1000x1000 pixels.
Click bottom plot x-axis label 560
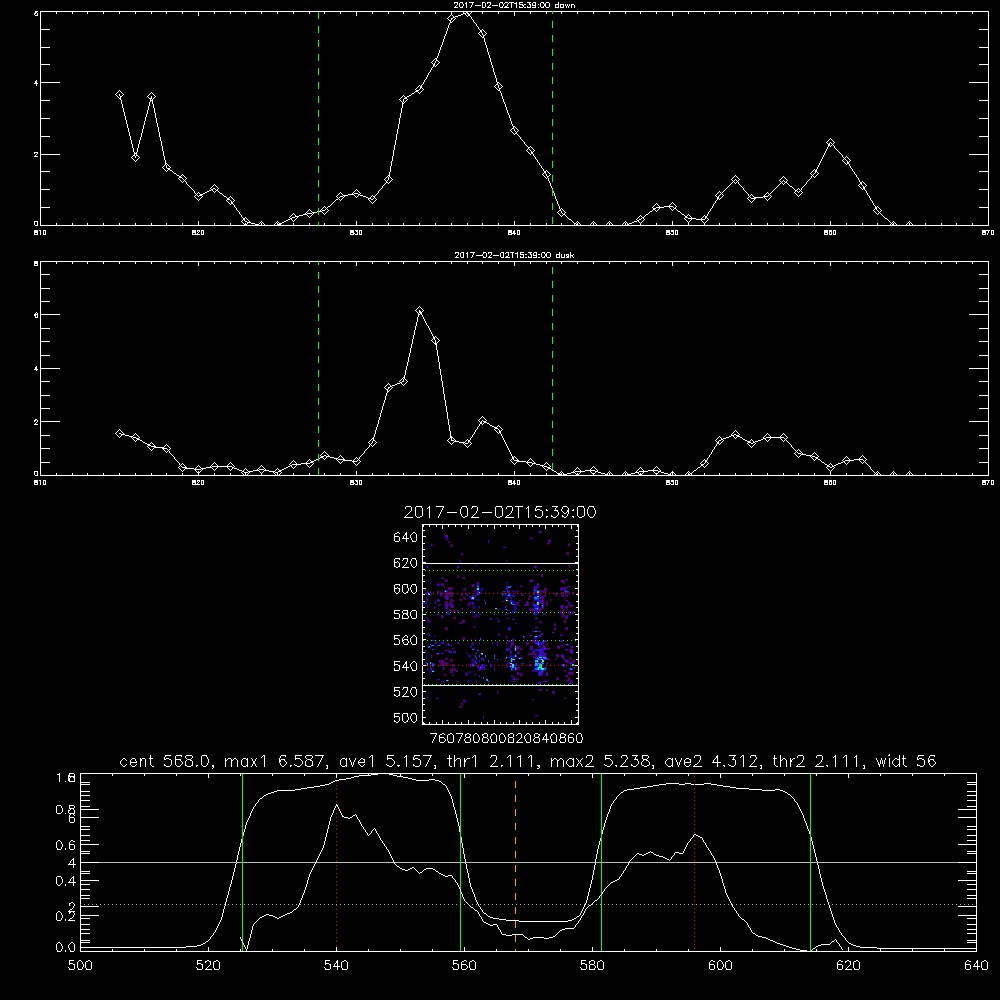464,966
